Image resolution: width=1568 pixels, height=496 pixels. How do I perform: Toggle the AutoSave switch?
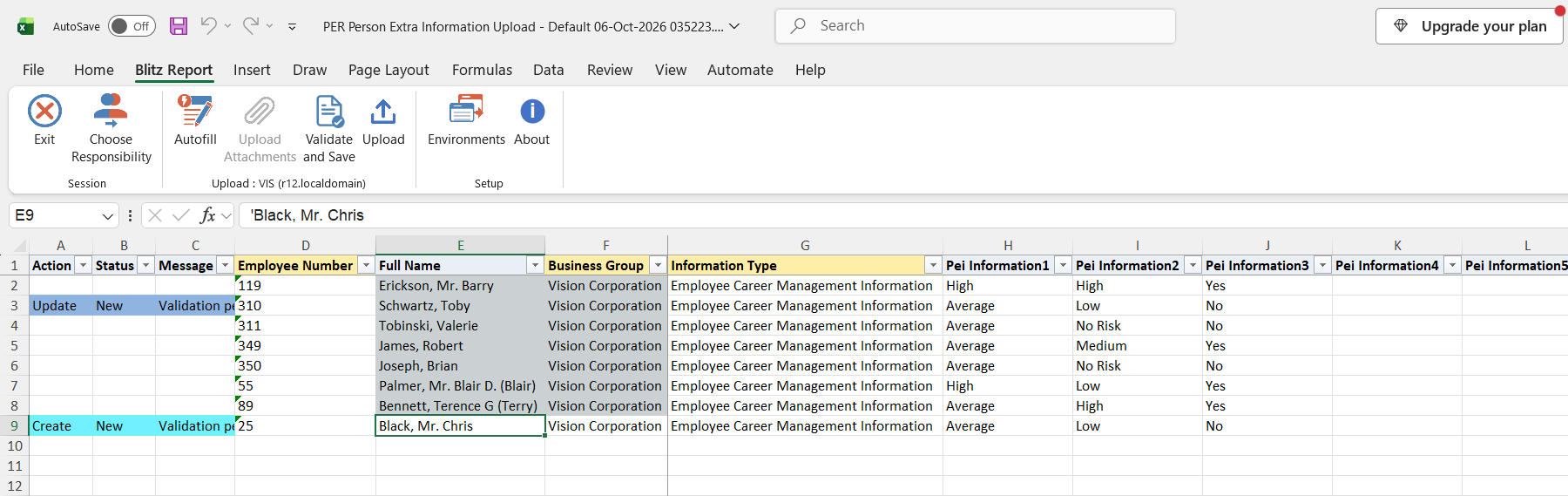[132, 26]
